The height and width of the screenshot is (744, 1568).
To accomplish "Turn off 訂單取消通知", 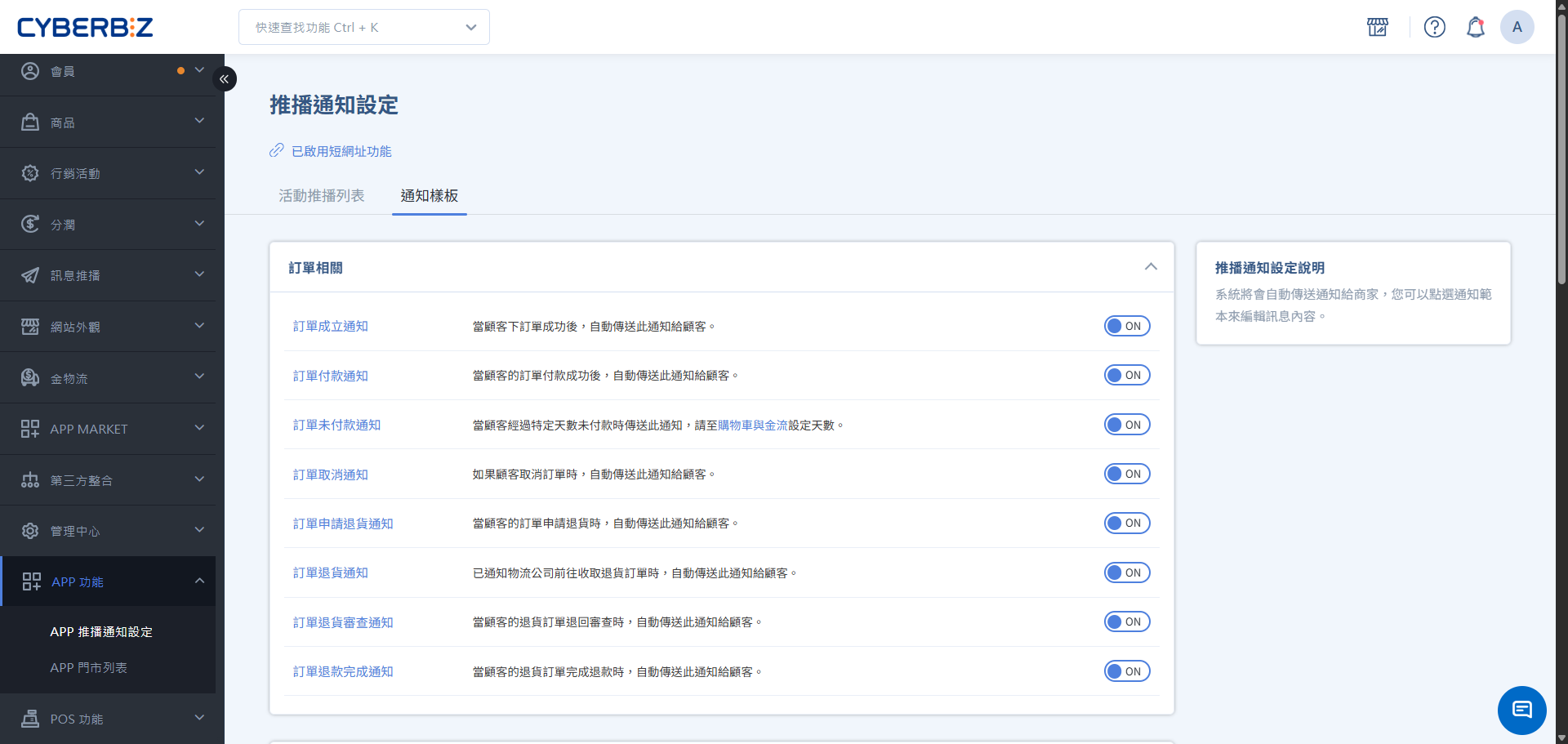I will pyautogui.click(x=1127, y=473).
